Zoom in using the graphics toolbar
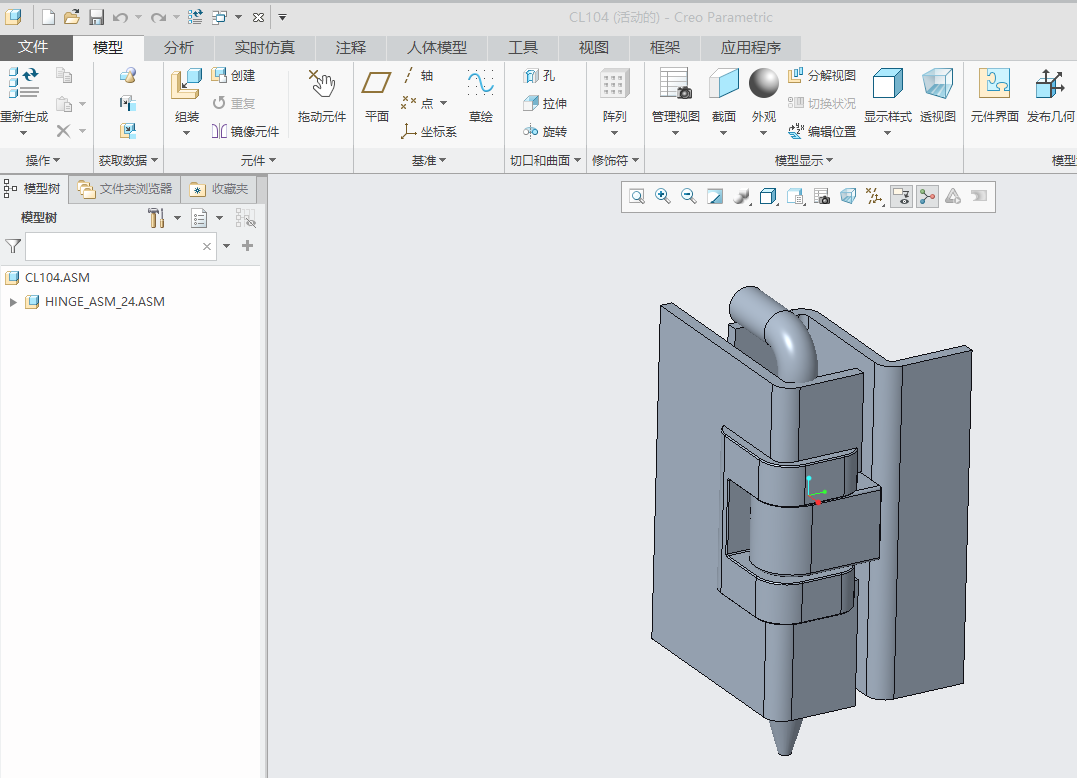1077x778 pixels. click(663, 197)
